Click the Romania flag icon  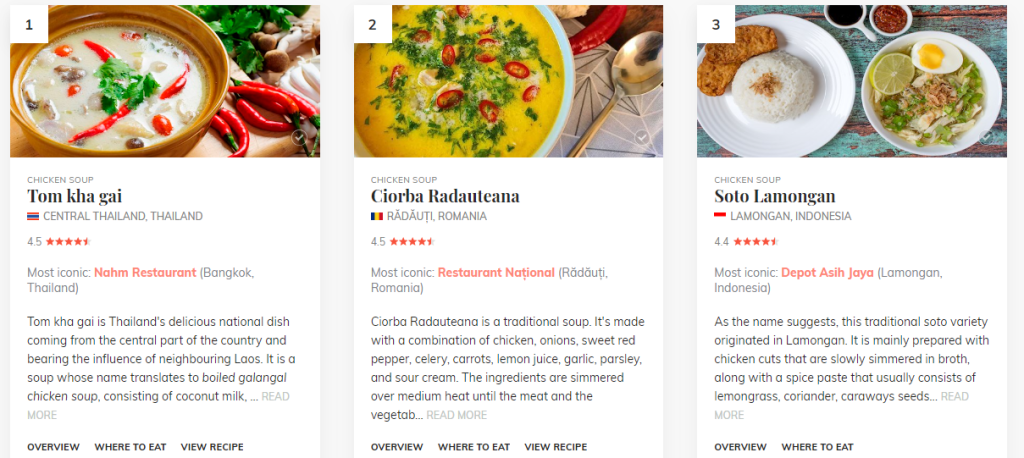[377, 216]
